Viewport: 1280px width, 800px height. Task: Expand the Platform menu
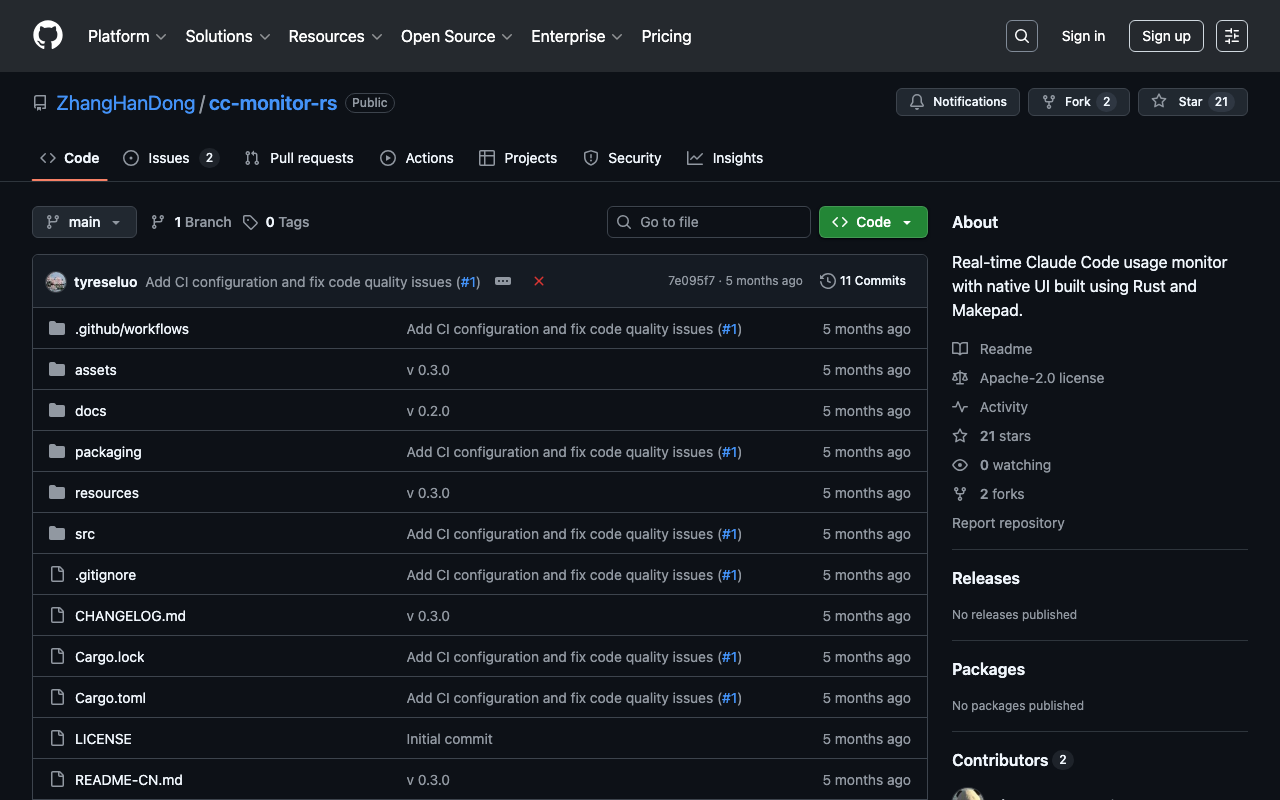click(x=127, y=36)
